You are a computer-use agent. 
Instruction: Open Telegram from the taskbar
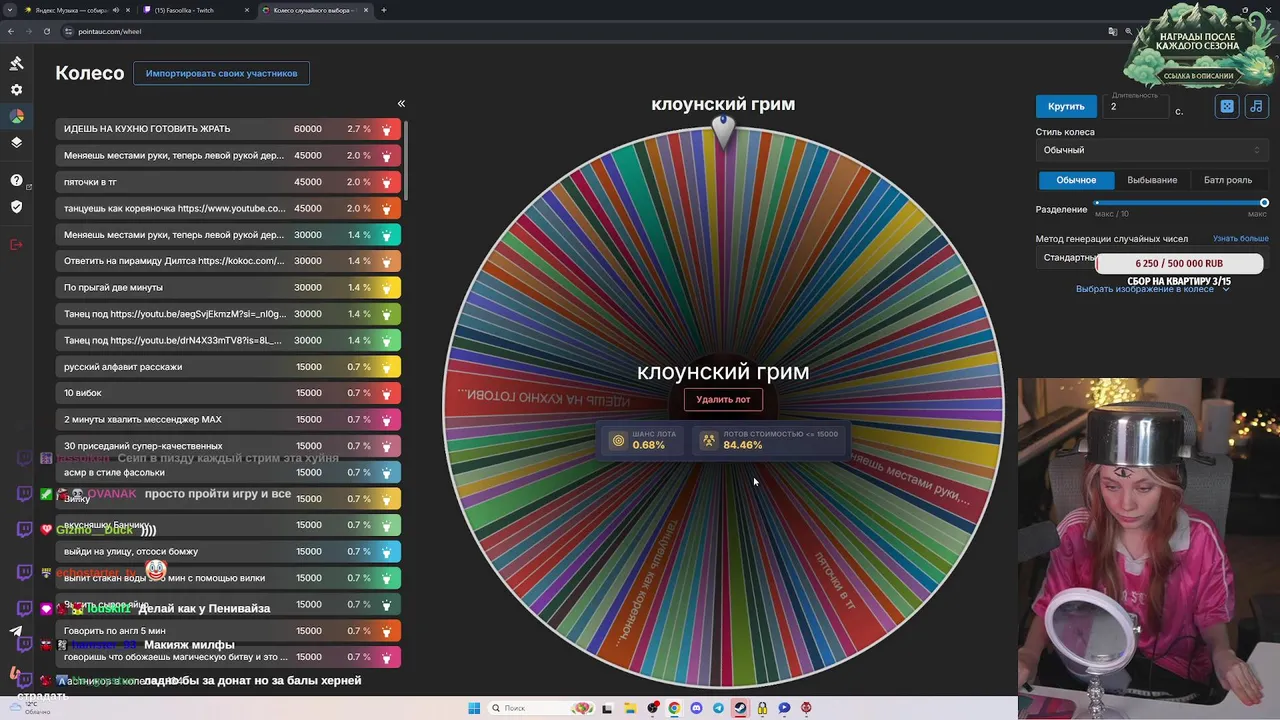[x=718, y=708]
